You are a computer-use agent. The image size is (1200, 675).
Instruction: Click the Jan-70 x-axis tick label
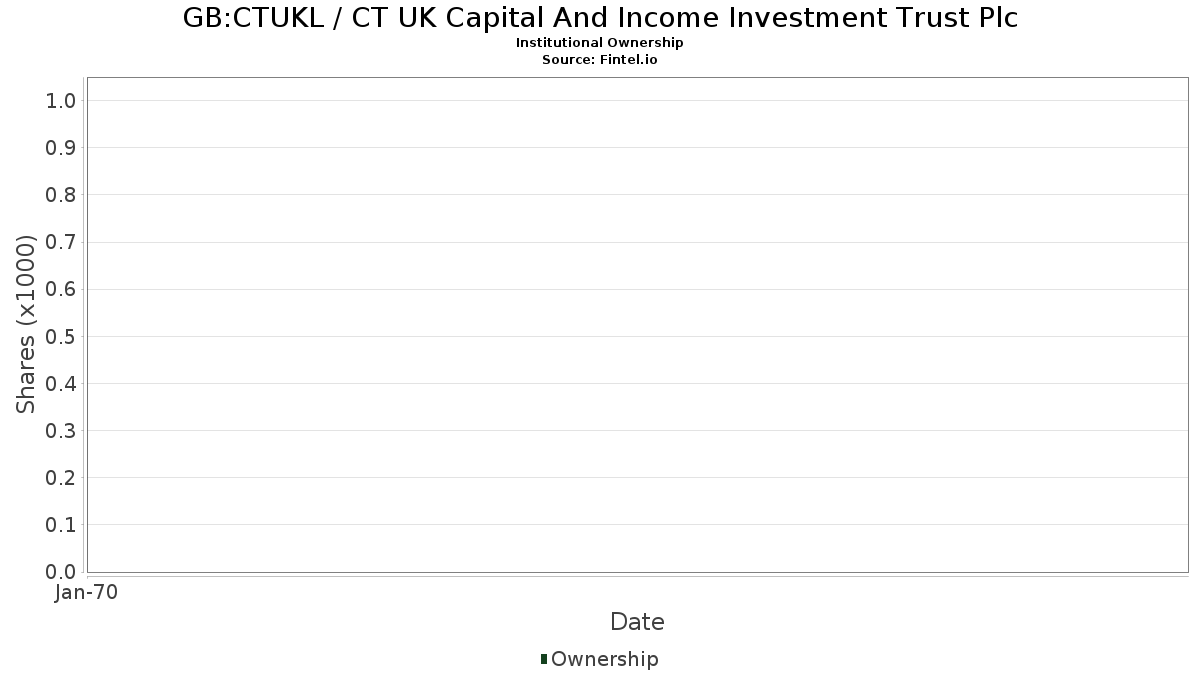(86, 592)
